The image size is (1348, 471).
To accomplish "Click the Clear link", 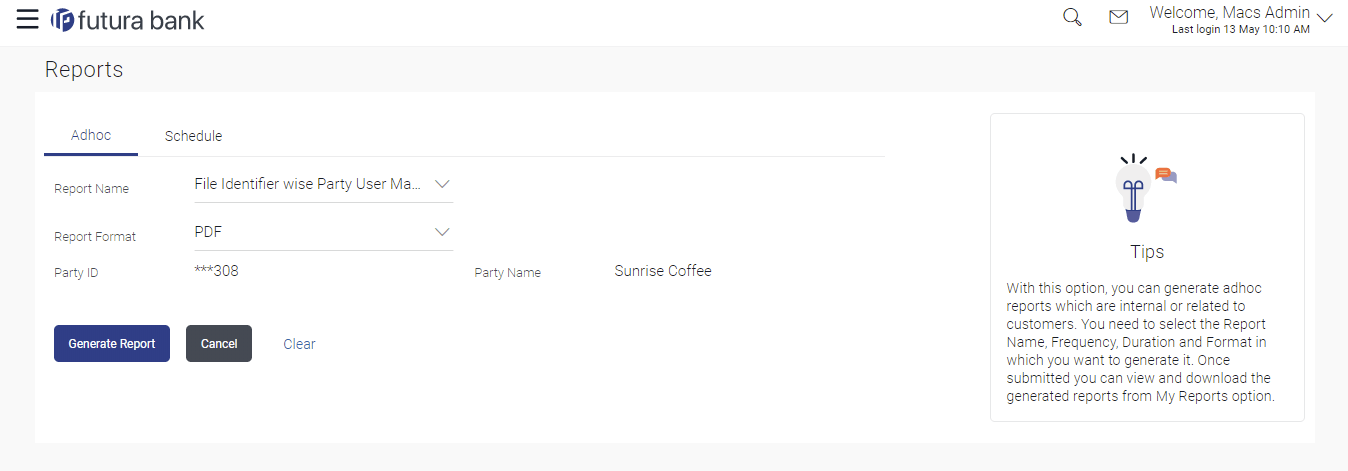I will 299,344.
